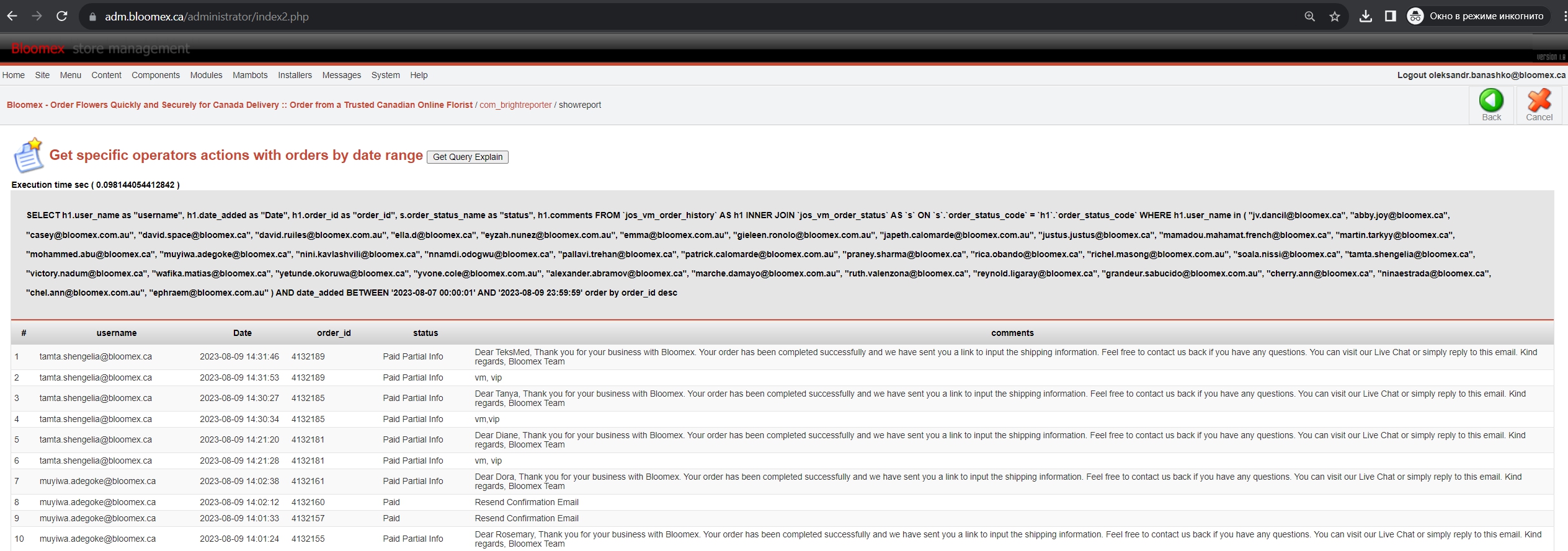1568x551 pixels.
Task: Open the com_brightreporter breadcrumb link
Action: tap(515, 105)
